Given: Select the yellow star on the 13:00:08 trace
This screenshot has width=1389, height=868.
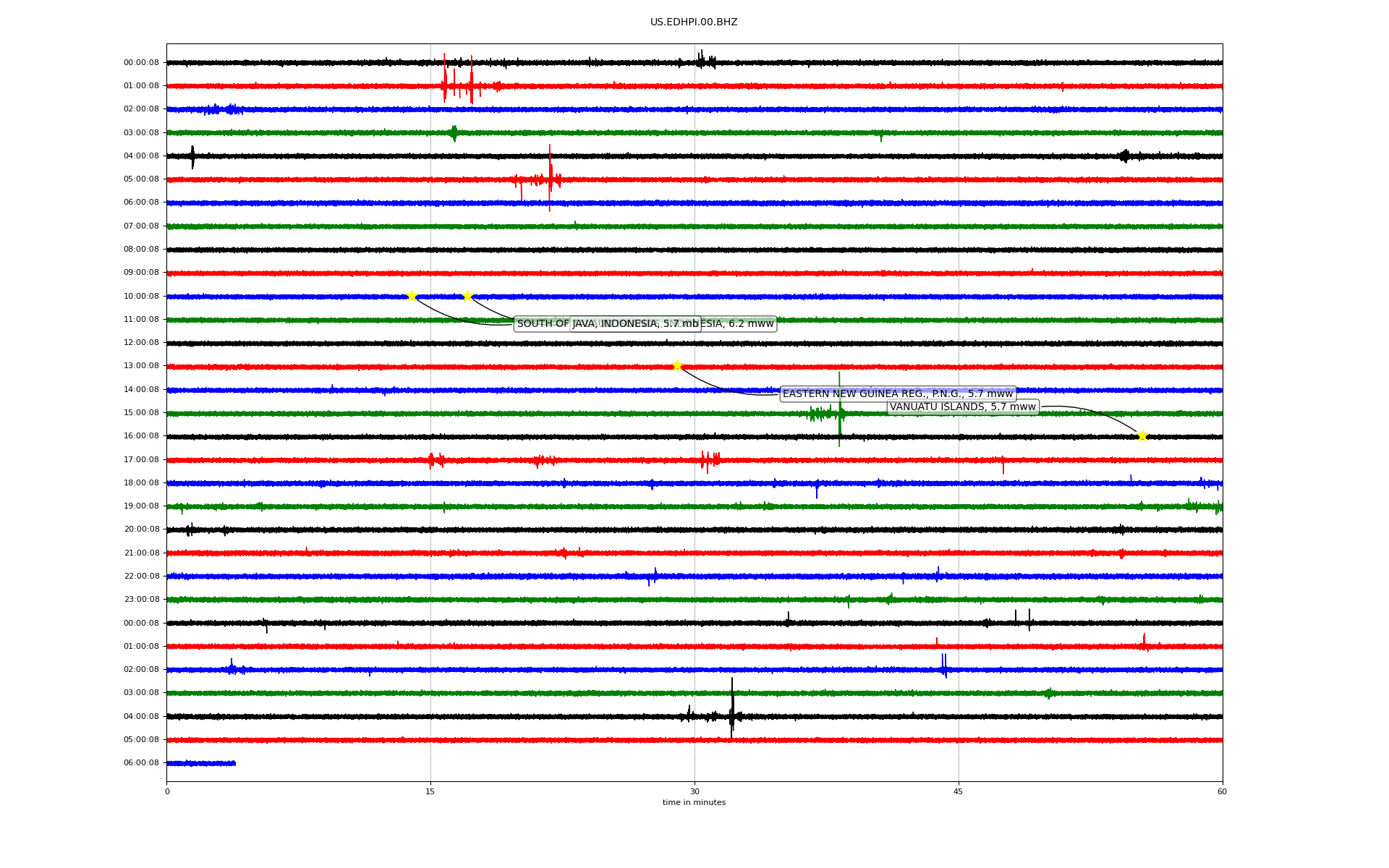Looking at the screenshot, I should pyautogui.click(x=677, y=365).
